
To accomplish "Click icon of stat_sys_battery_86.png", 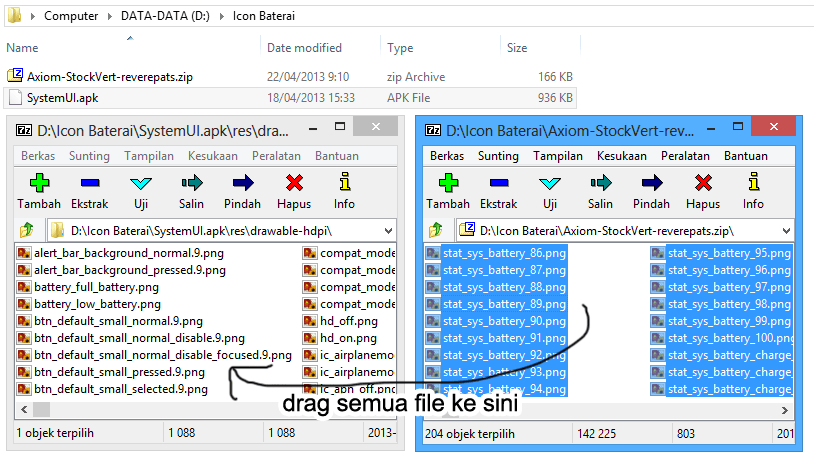I will coord(433,253).
